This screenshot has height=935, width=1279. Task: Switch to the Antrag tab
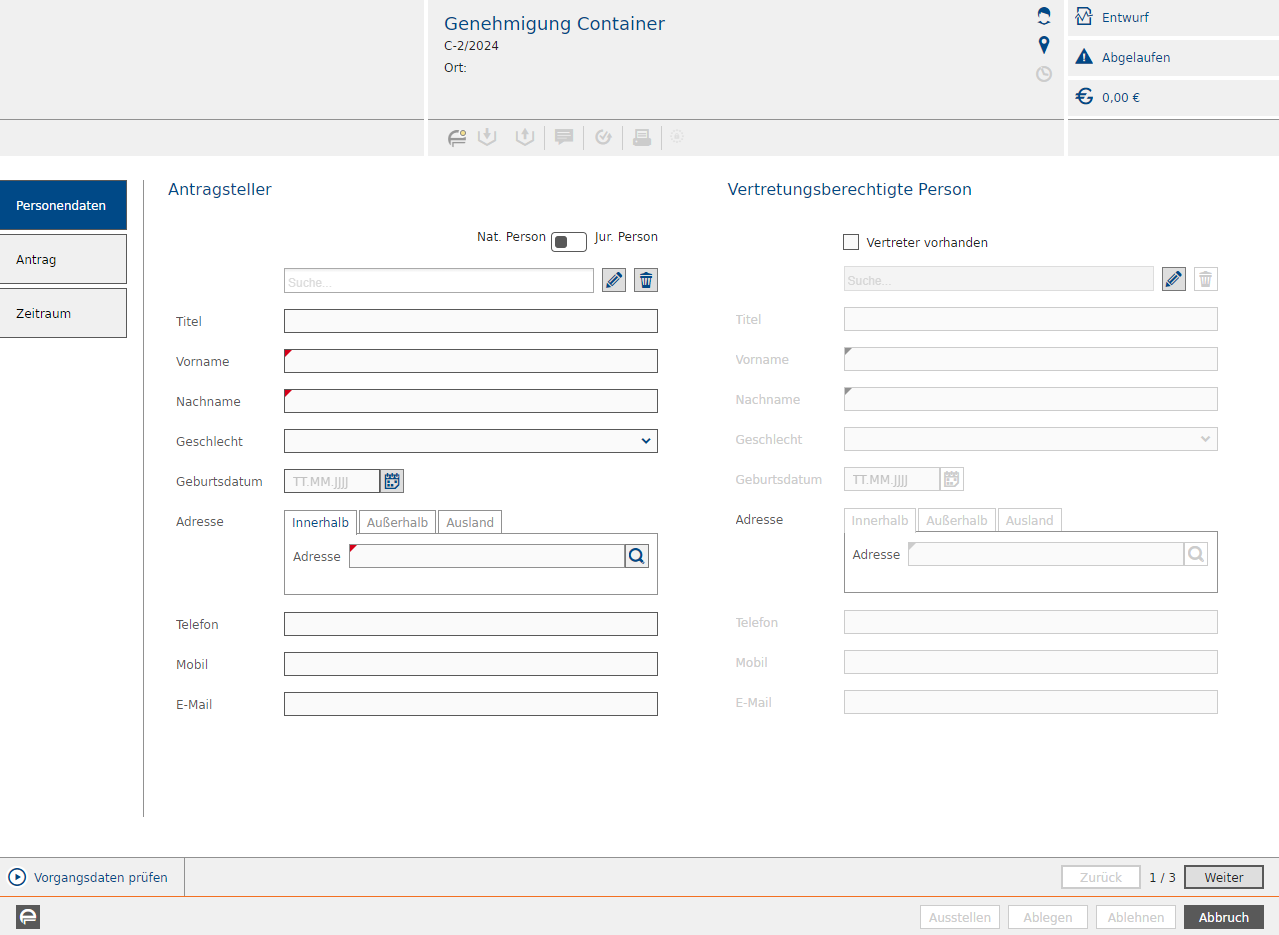point(63,259)
